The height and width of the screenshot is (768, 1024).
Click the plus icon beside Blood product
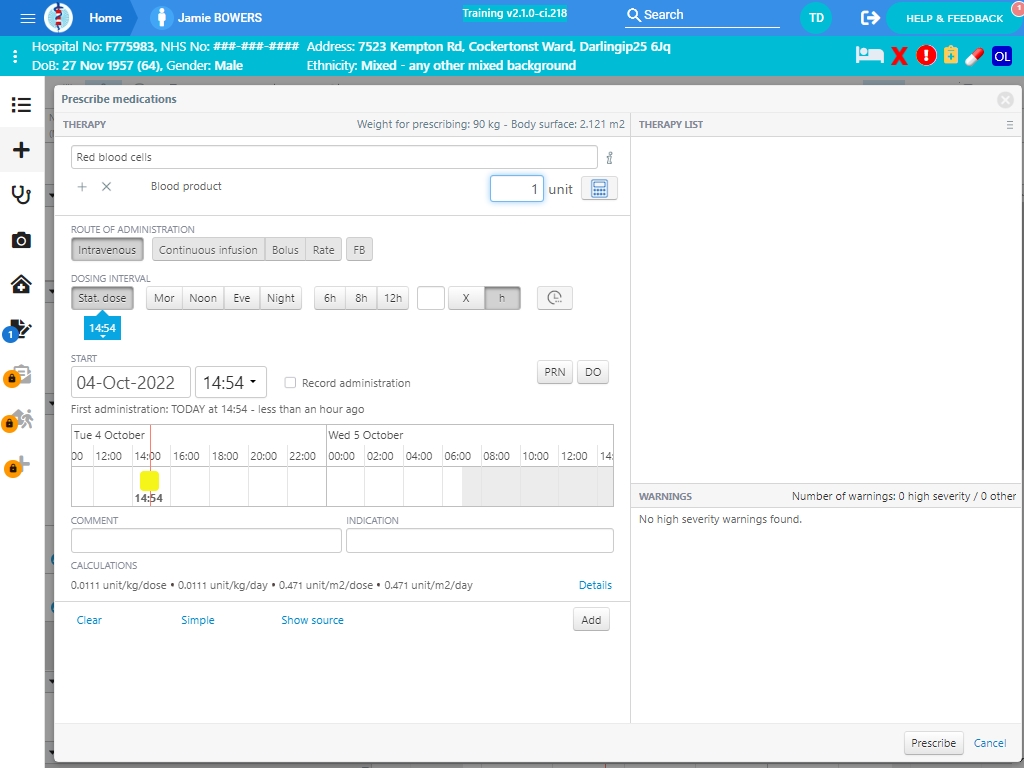82,187
